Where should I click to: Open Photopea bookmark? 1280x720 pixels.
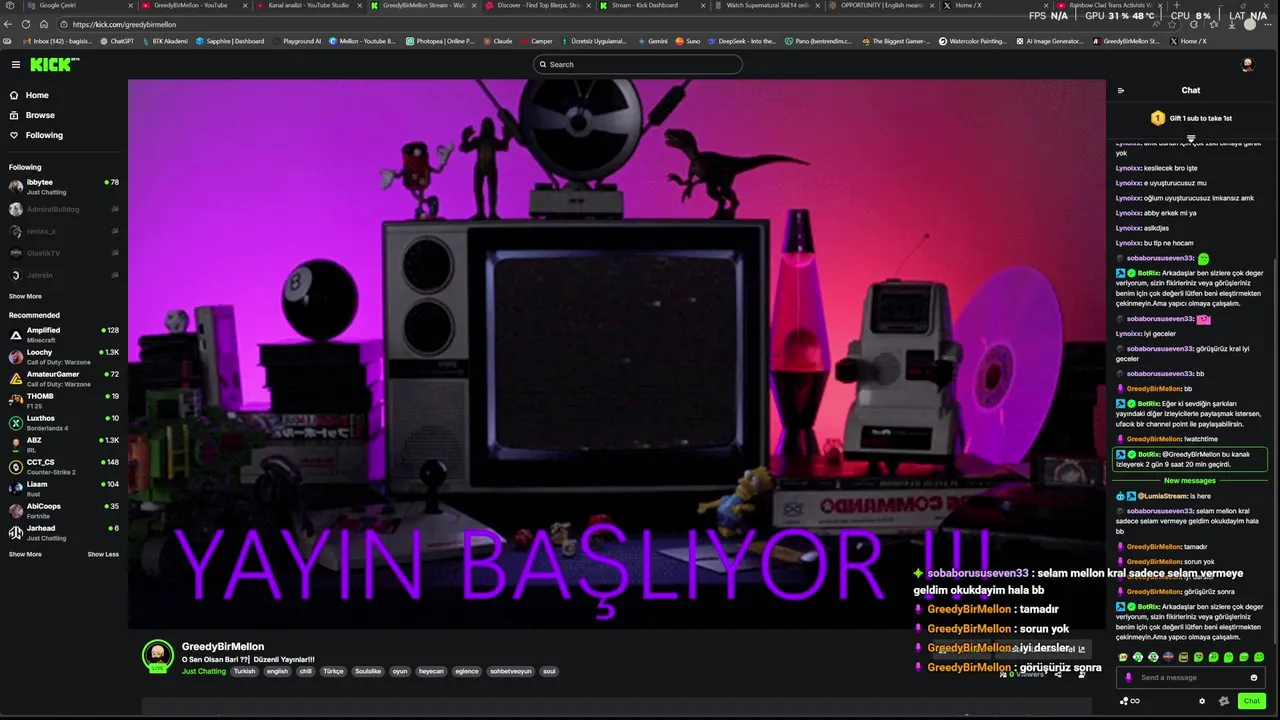[x=439, y=41]
